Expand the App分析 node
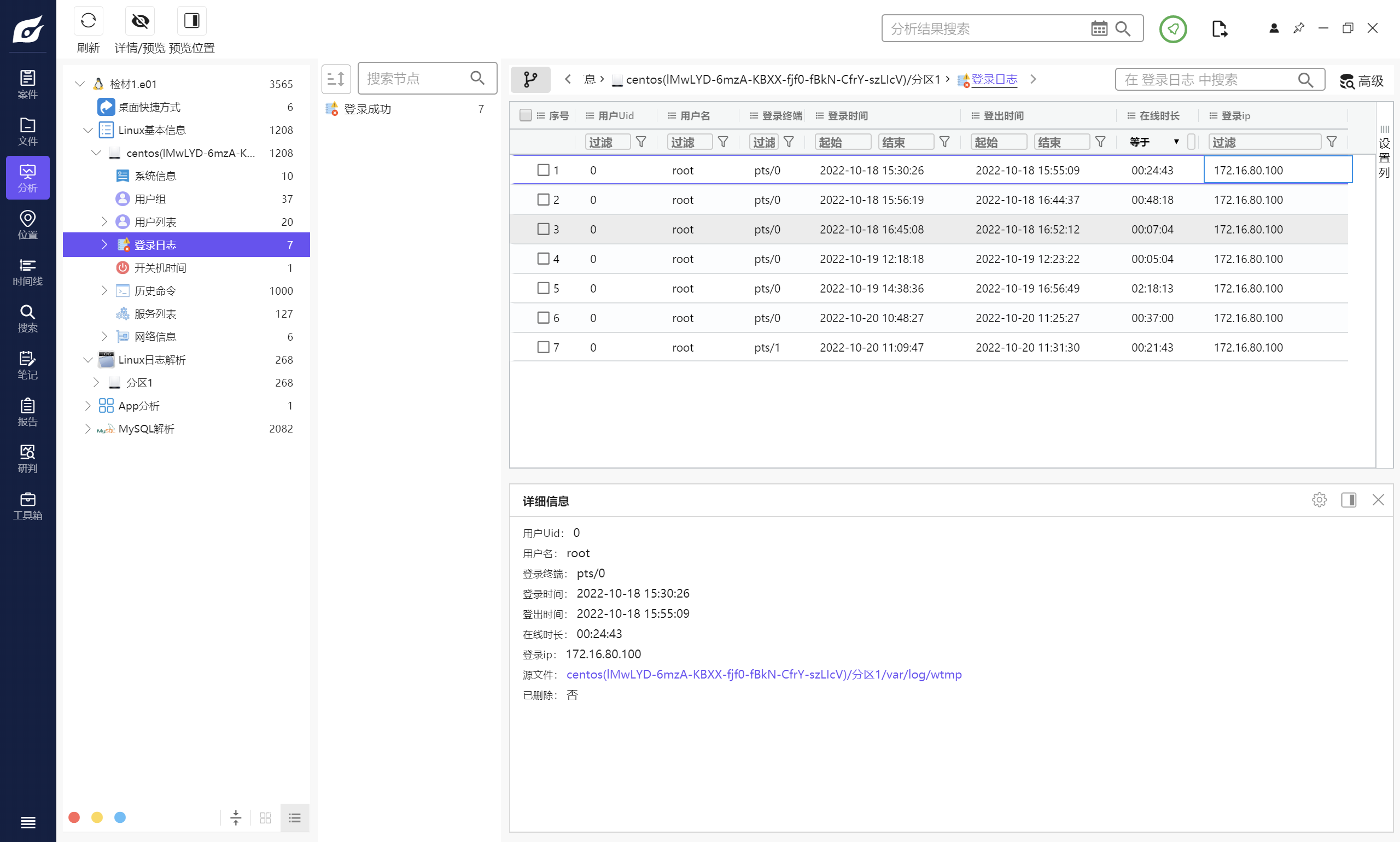Viewport: 1400px width, 842px height. [x=88, y=406]
